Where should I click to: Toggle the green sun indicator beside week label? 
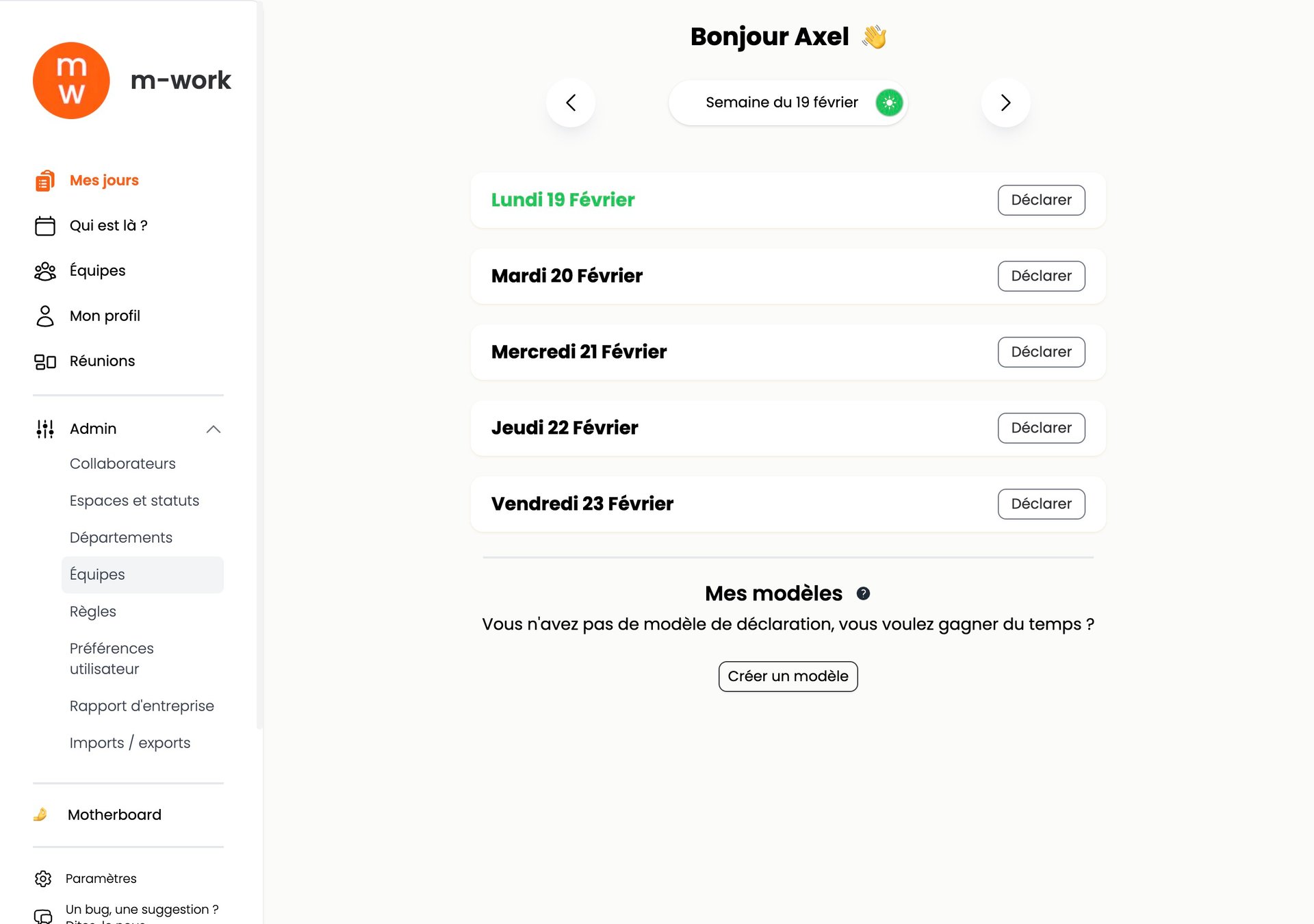[889, 103]
